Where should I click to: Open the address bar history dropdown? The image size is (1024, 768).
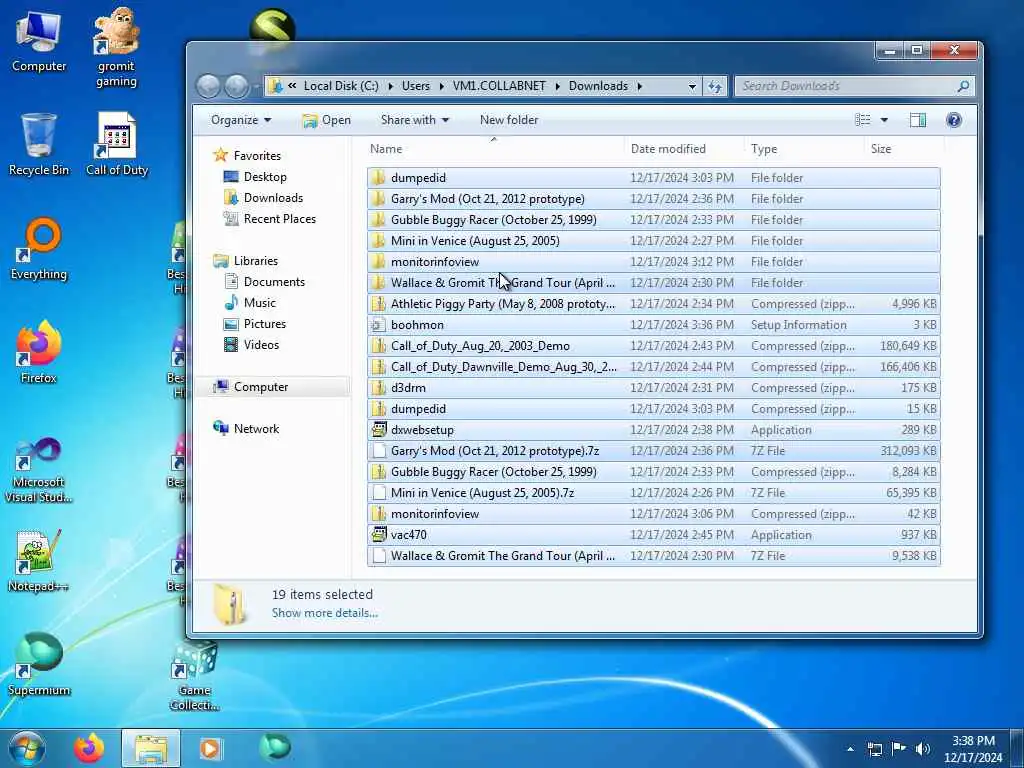click(692, 86)
